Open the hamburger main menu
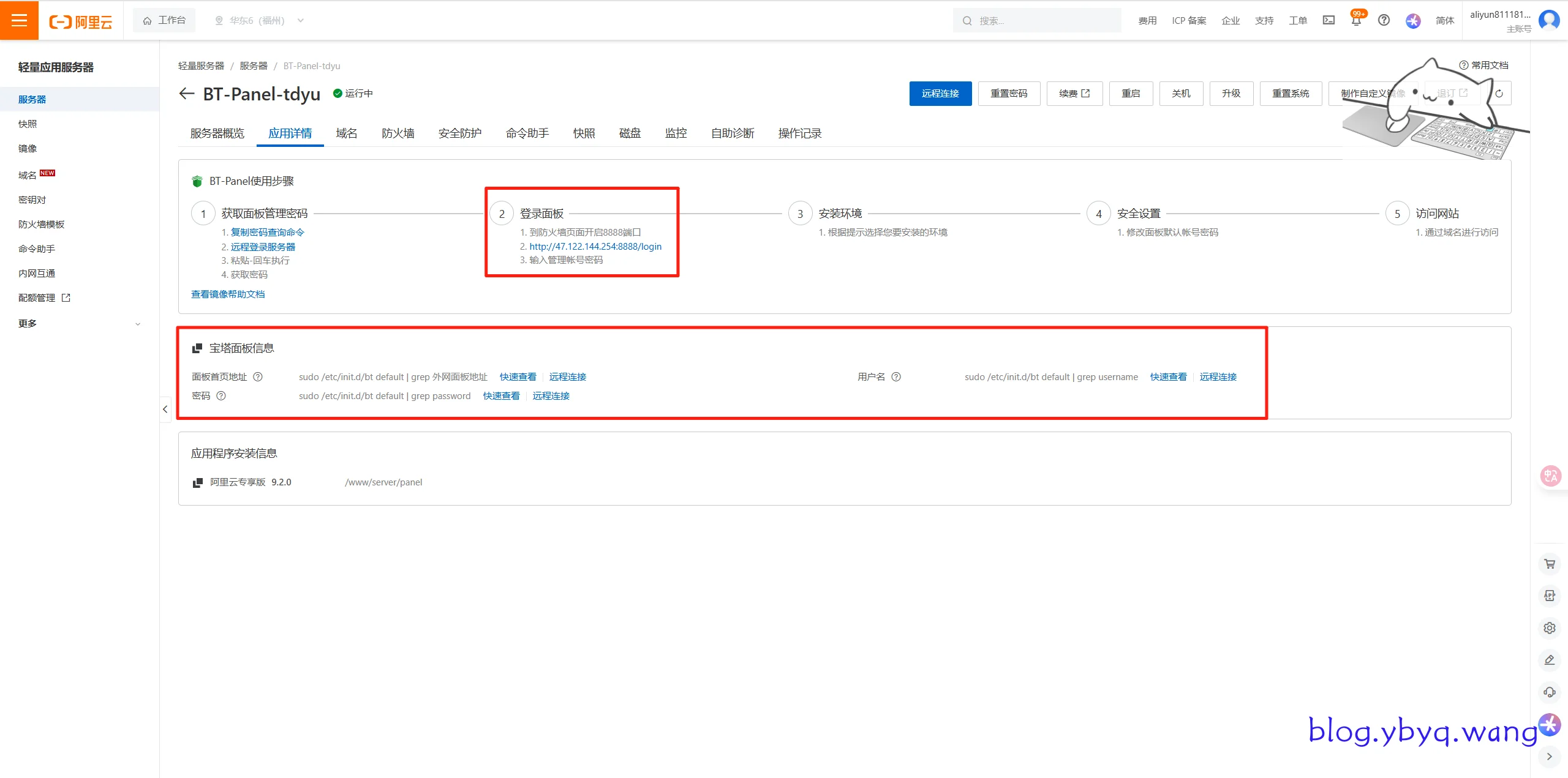The width and height of the screenshot is (1568, 778). [x=19, y=20]
